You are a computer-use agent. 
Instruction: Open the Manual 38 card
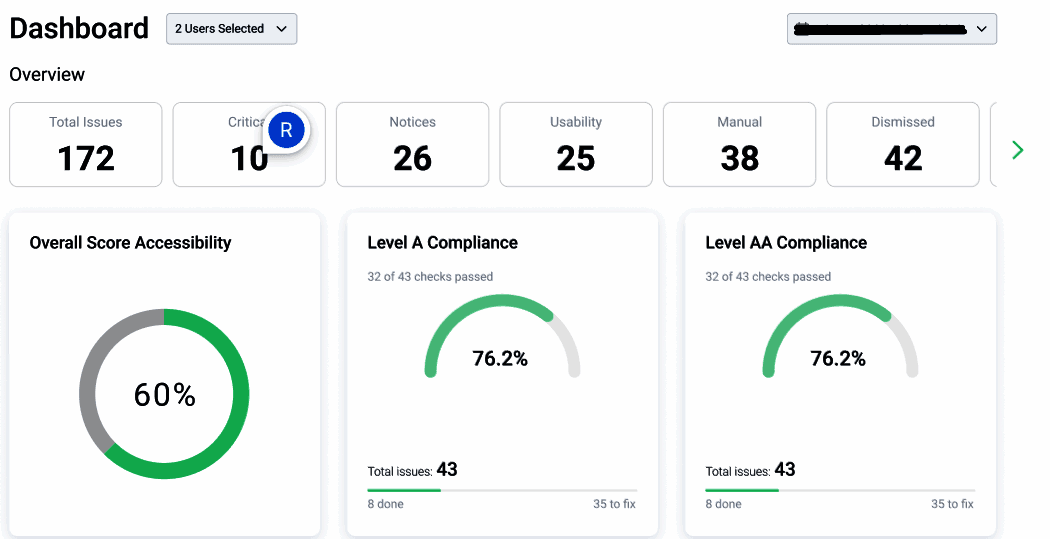coord(739,145)
